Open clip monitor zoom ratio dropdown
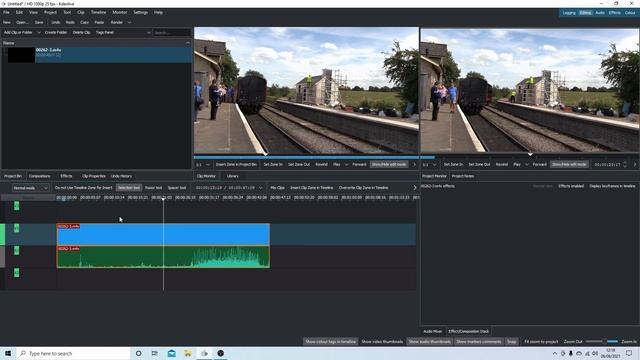The image size is (640, 360). pos(203,164)
